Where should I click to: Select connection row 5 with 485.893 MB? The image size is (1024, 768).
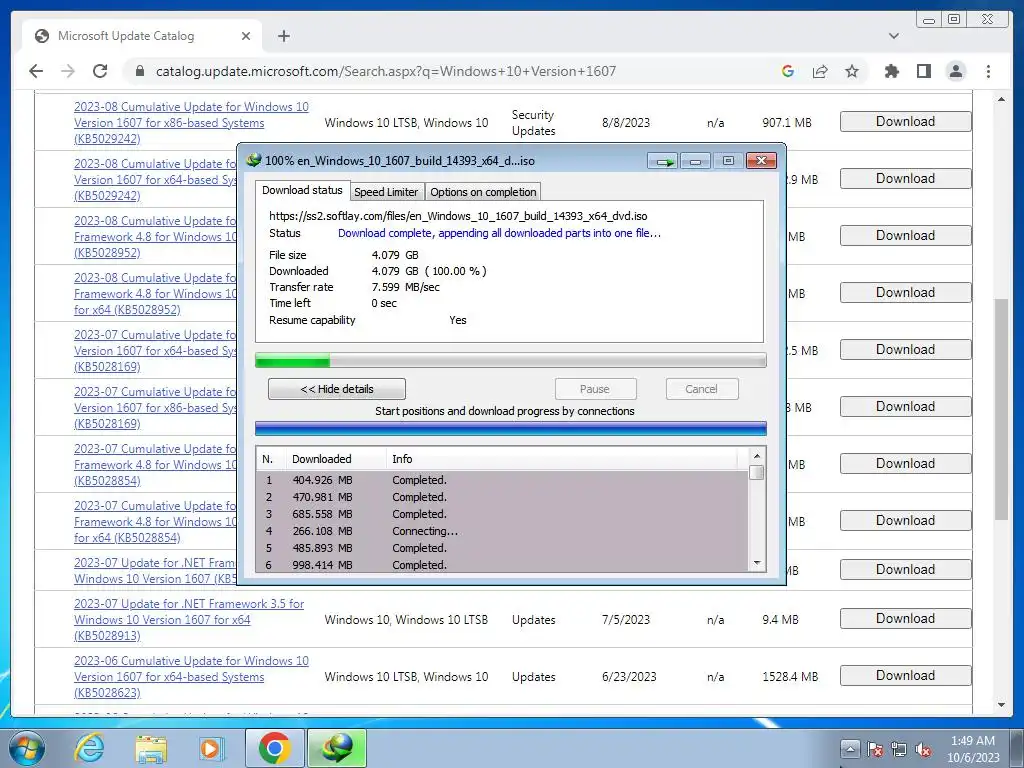pyautogui.click(x=502, y=548)
